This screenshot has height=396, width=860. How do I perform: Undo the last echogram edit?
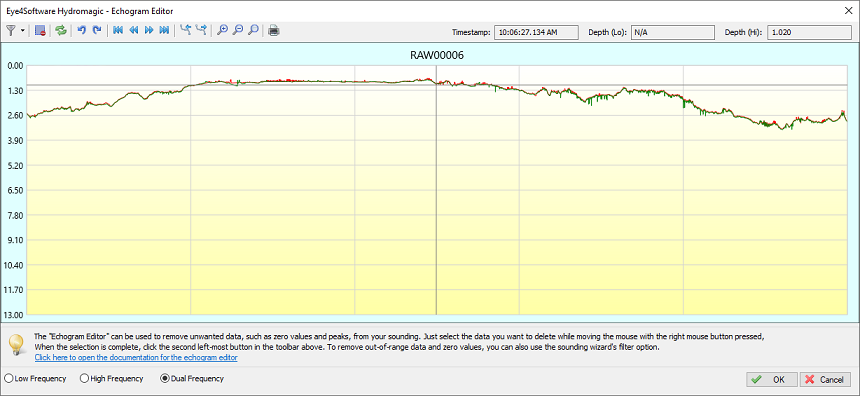pyautogui.click(x=82, y=31)
